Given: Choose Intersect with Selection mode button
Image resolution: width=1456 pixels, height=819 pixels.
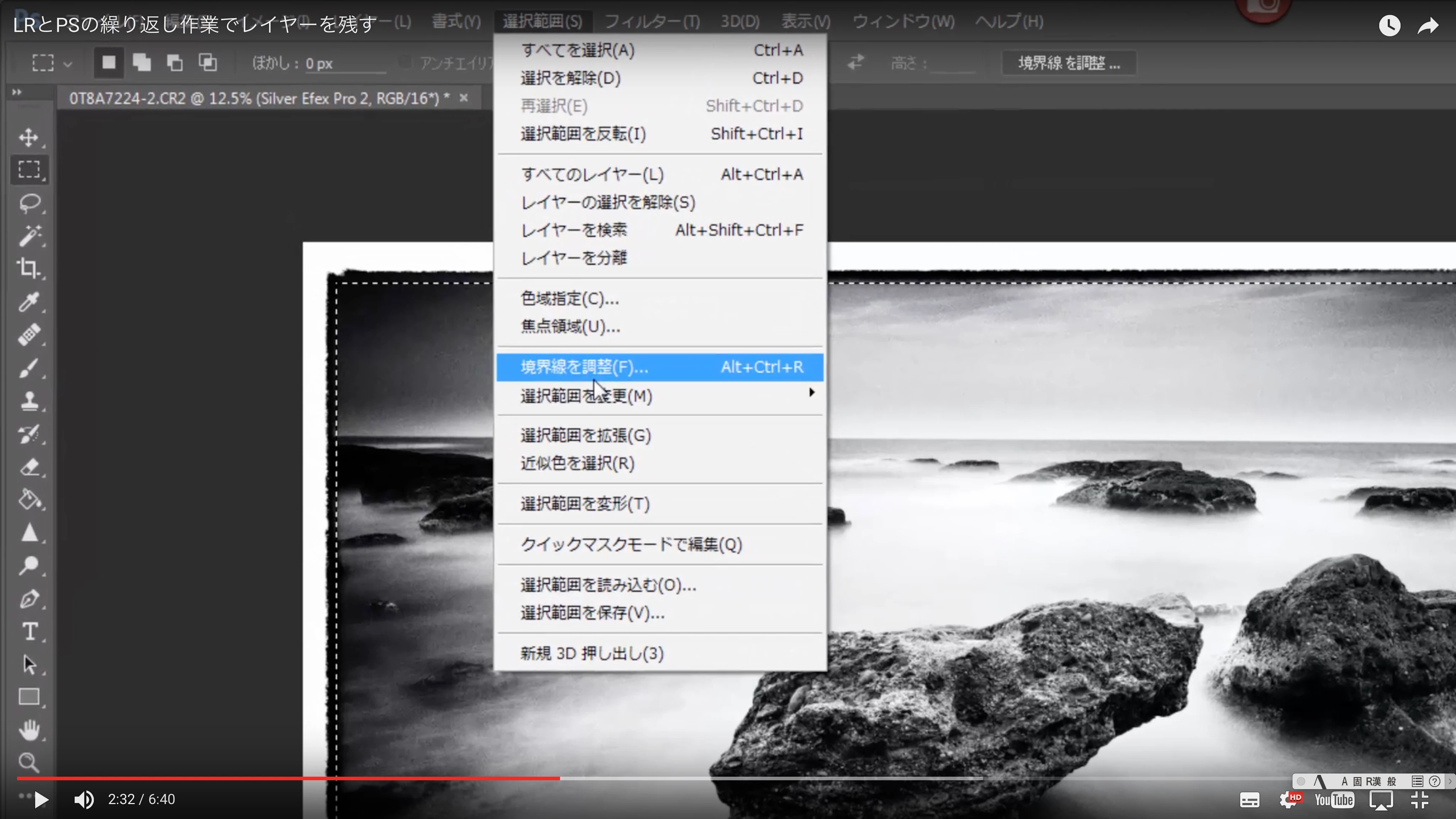Looking at the screenshot, I should pos(208,62).
